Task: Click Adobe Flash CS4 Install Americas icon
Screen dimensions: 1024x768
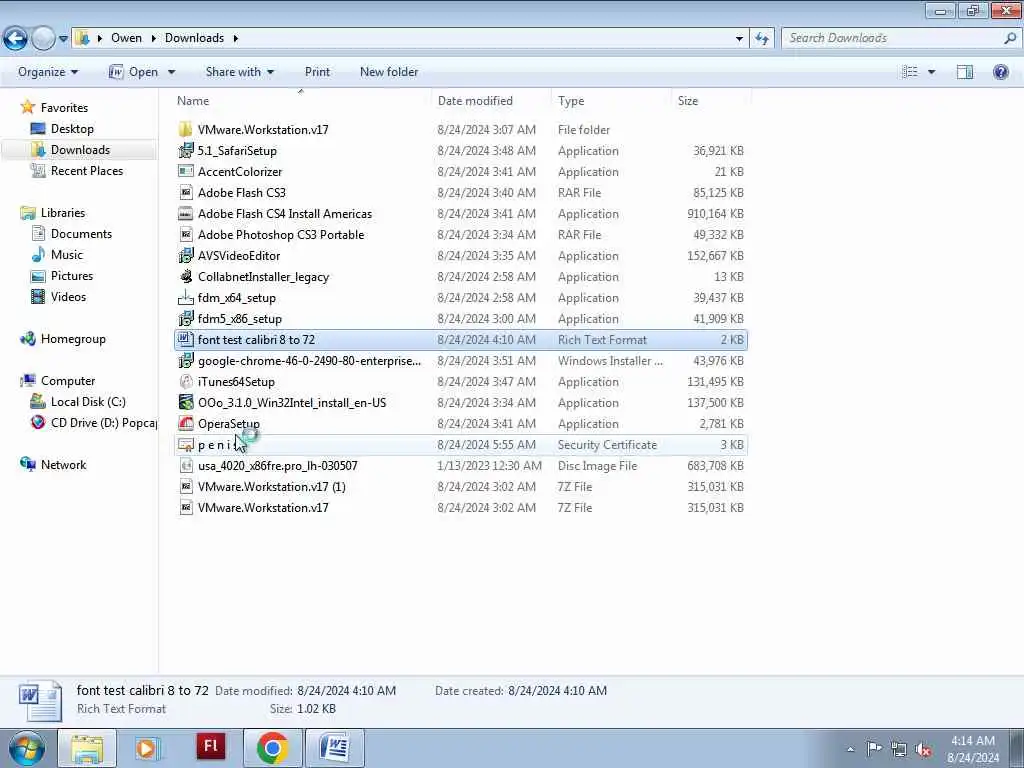Action: (185, 214)
